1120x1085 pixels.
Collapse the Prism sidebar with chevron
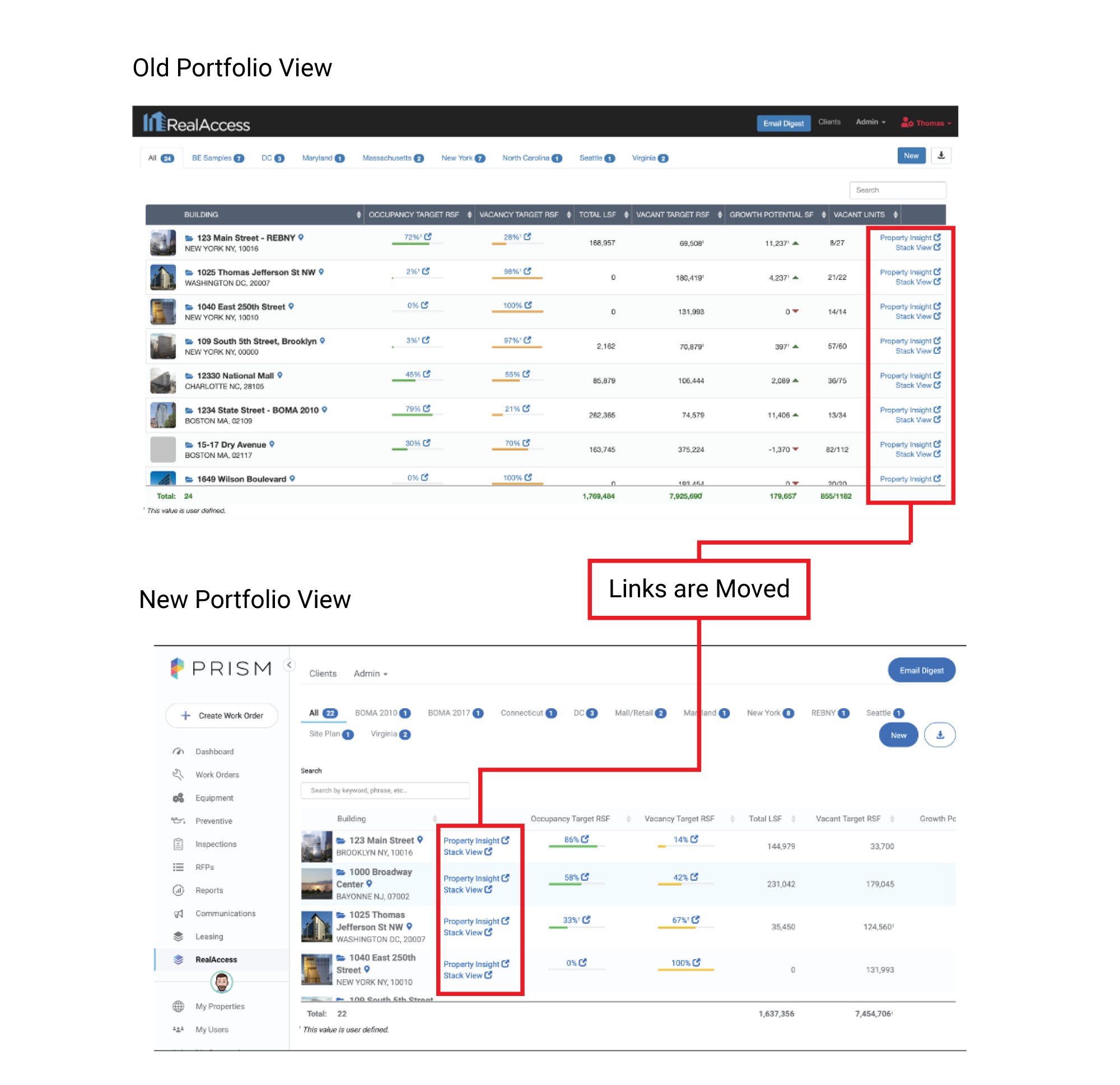(x=290, y=665)
